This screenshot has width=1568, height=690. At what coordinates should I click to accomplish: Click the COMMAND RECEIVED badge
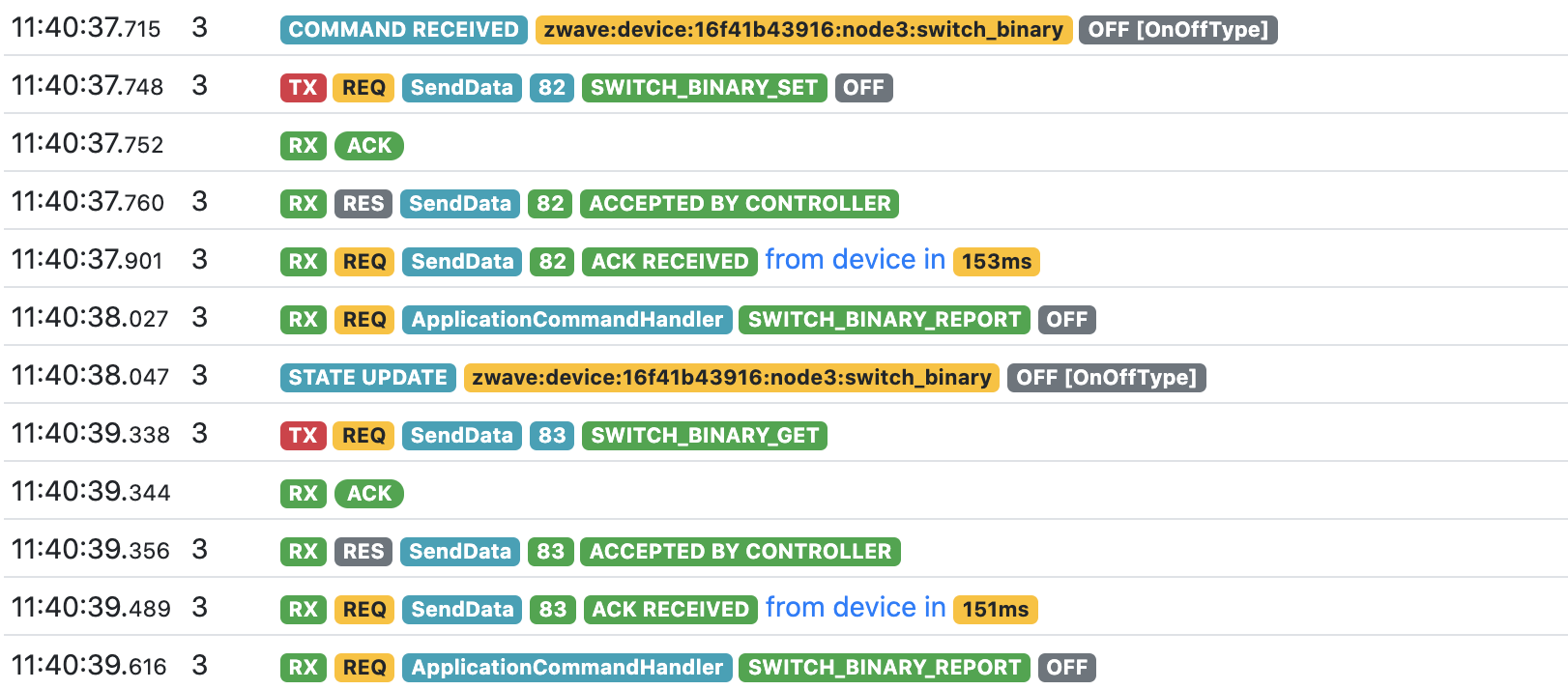(x=403, y=30)
